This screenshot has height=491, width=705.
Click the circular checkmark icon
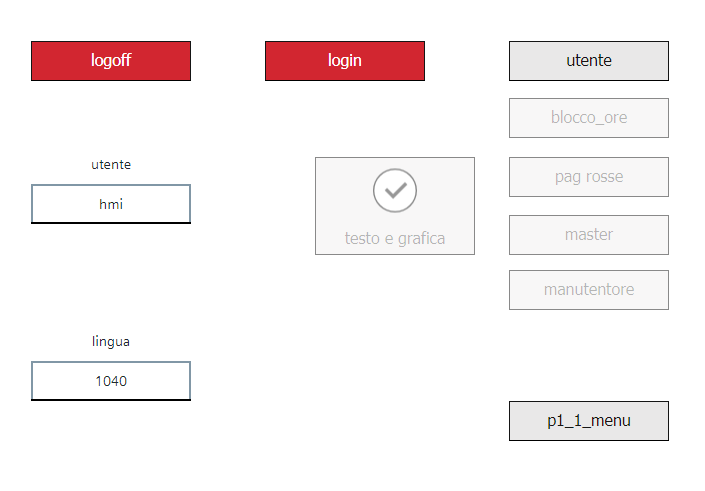pos(395,190)
